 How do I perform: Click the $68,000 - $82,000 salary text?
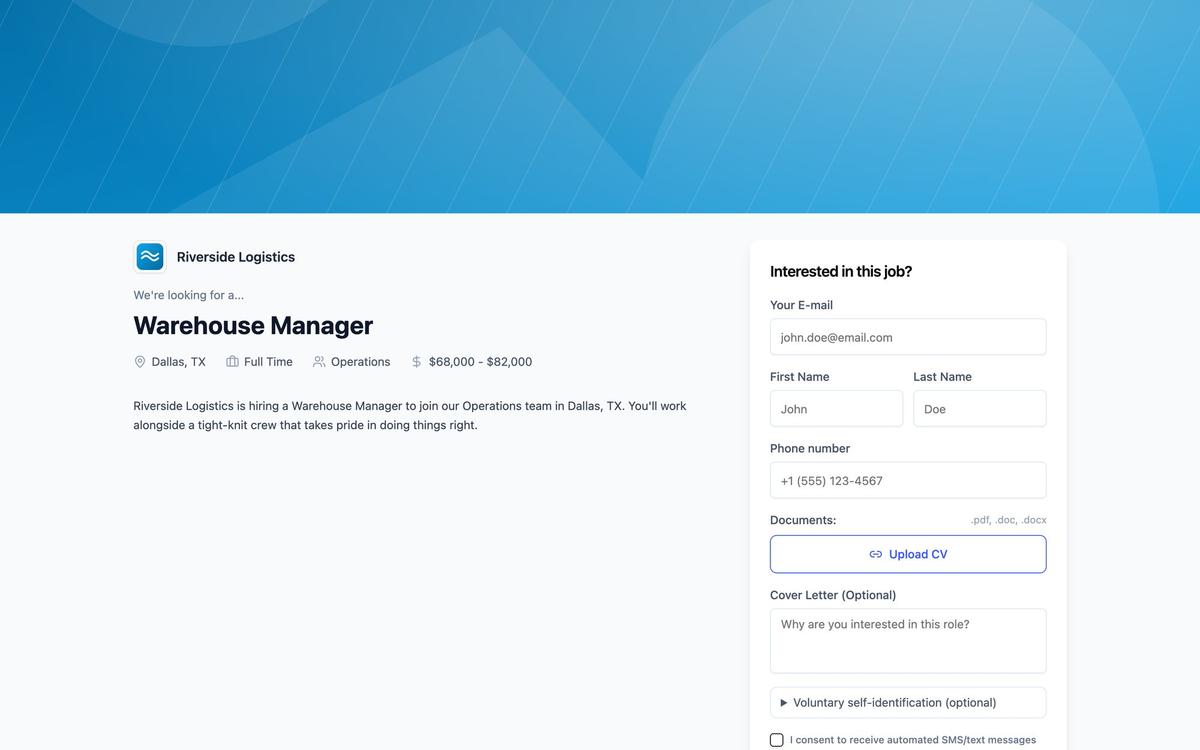pyautogui.click(x=480, y=362)
